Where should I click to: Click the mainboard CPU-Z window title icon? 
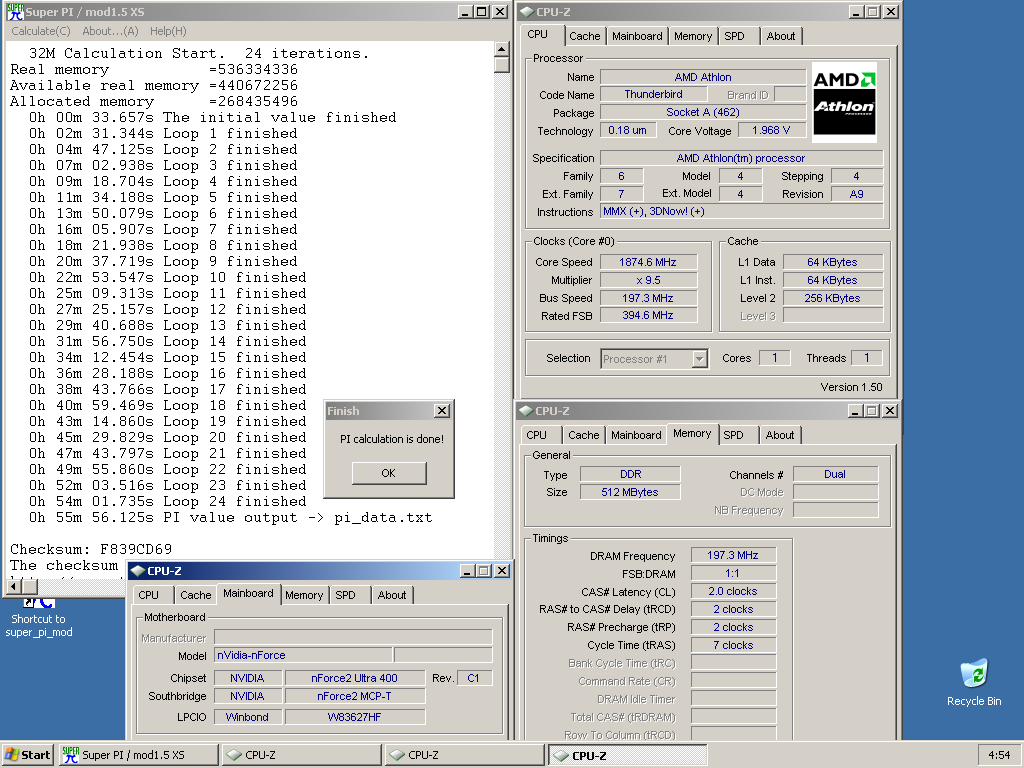tap(138, 571)
